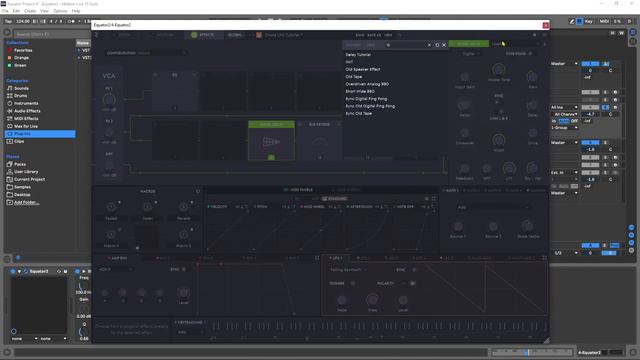Open the Sounds category in browser
Image resolution: width=640 pixels, height=360 pixels.
21,88
